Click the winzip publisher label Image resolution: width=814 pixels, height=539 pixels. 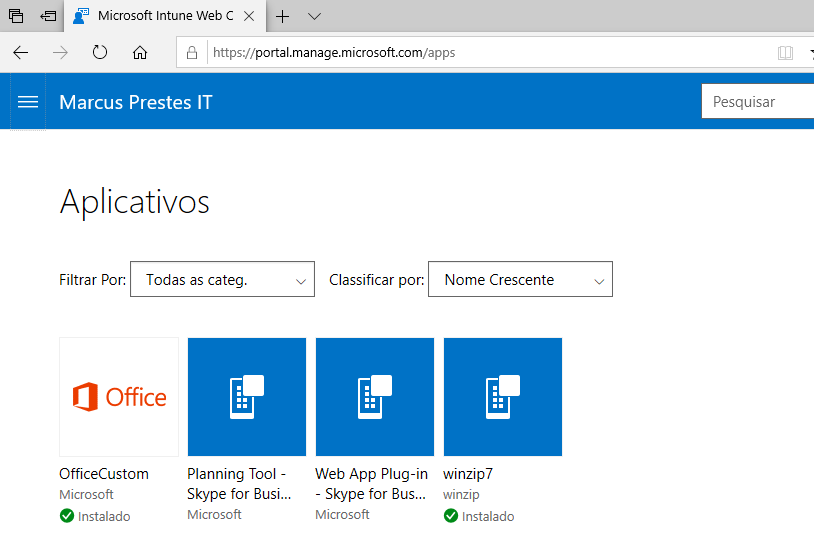click(461, 495)
